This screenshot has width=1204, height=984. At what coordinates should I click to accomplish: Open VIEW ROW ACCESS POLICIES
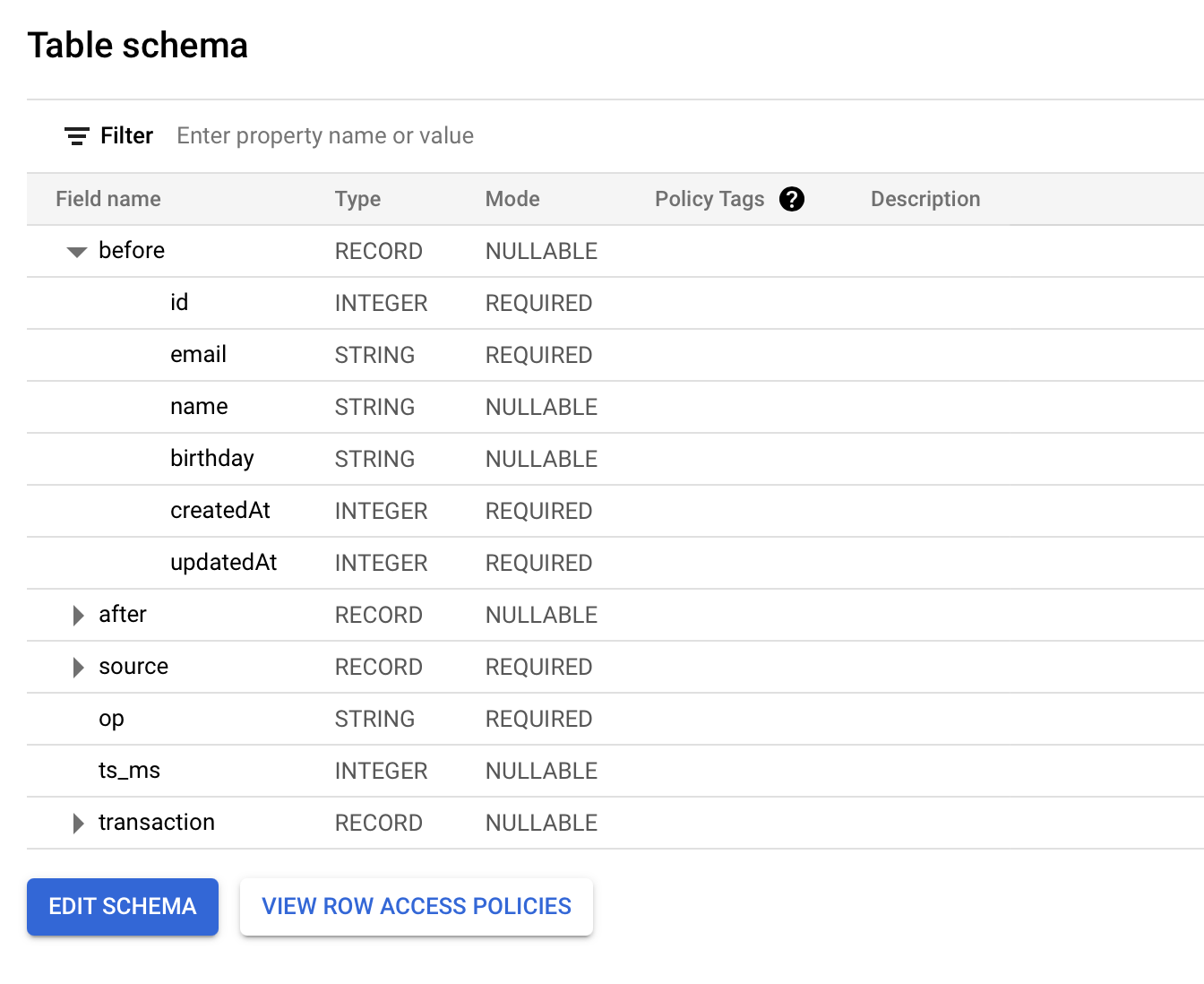[416, 906]
